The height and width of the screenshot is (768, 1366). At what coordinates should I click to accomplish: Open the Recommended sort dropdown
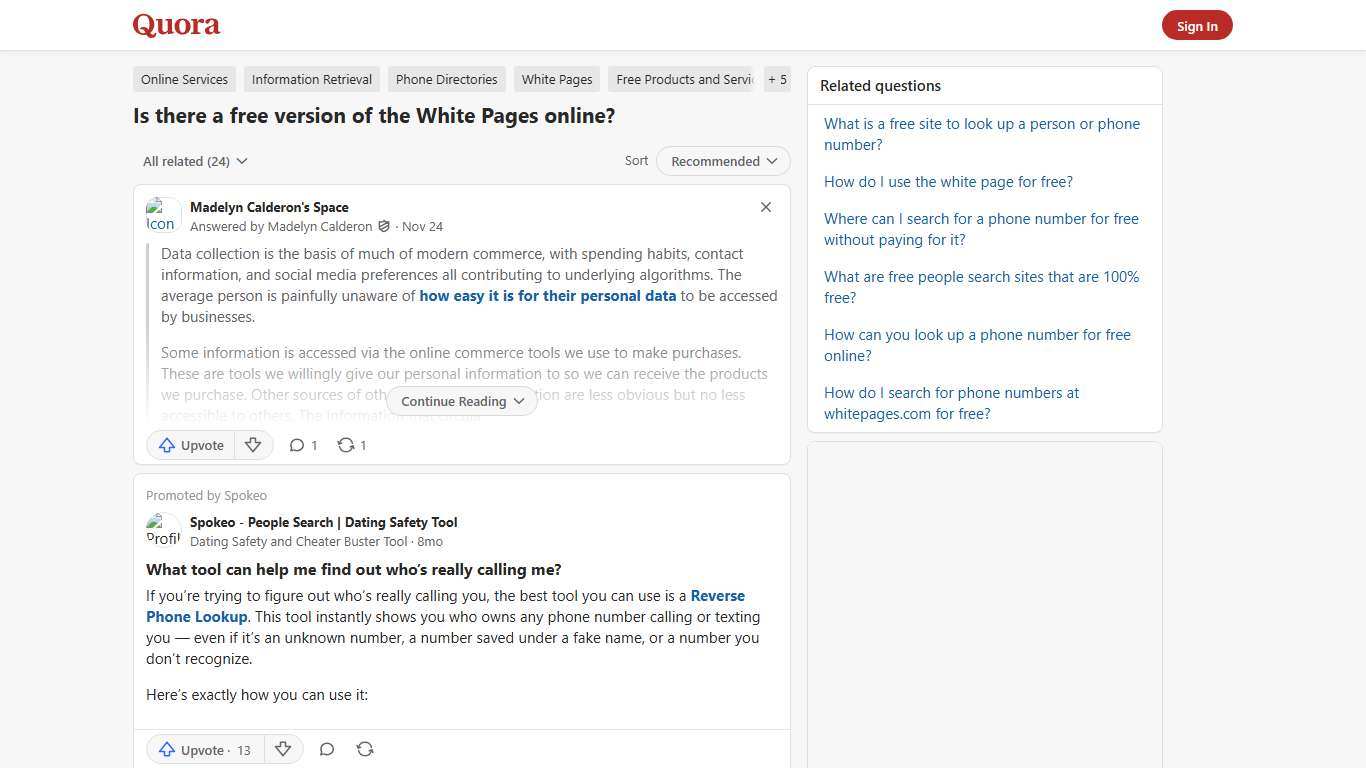click(722, 161)
